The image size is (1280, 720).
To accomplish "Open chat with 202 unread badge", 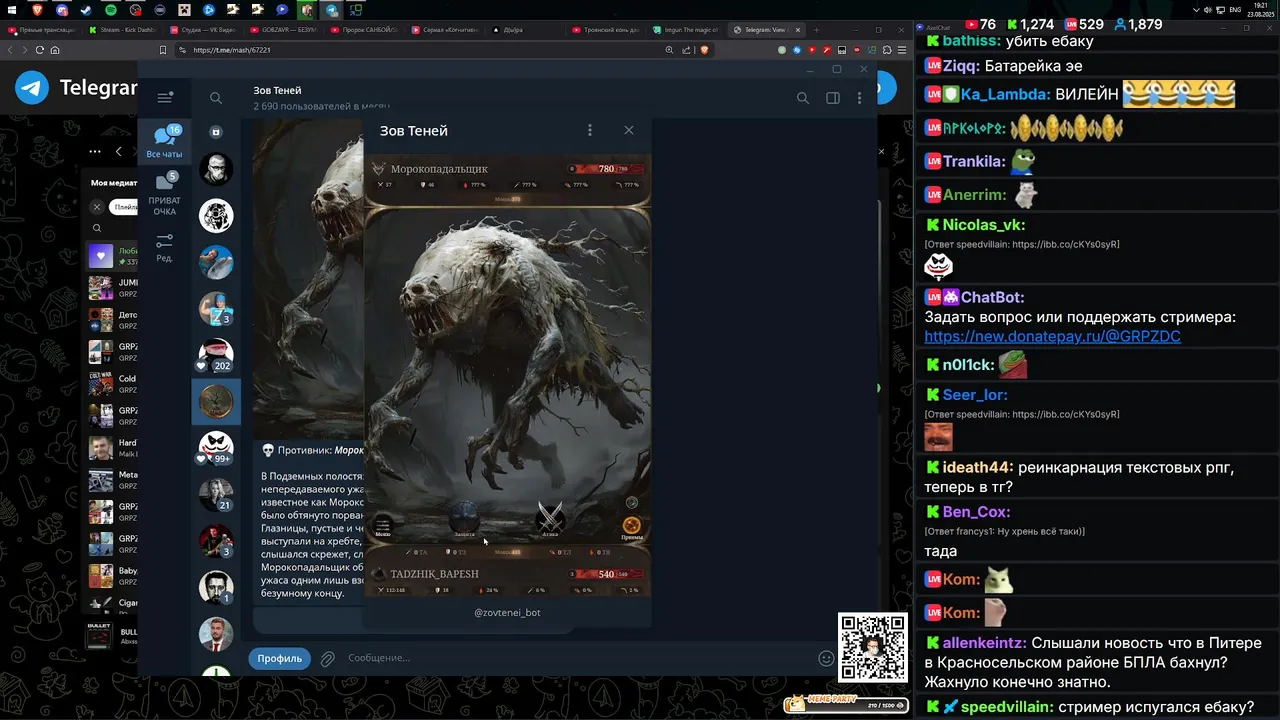I will (x=216, y=356).
